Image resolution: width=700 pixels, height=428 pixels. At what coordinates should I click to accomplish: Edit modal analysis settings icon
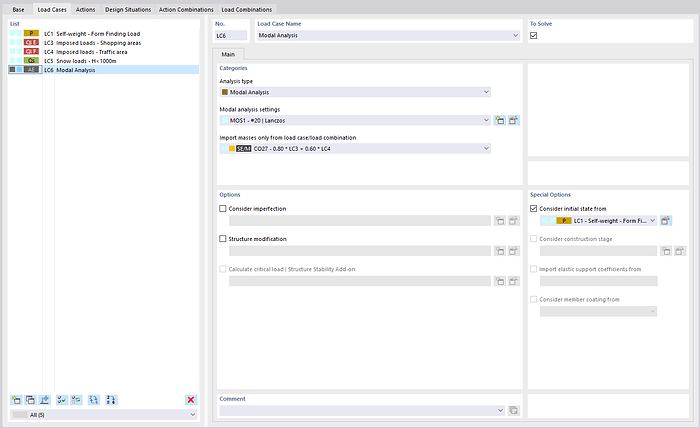(514, 120)
